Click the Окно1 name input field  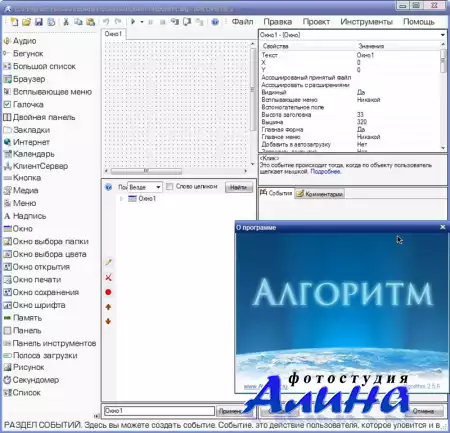click(x=159, y=411)
